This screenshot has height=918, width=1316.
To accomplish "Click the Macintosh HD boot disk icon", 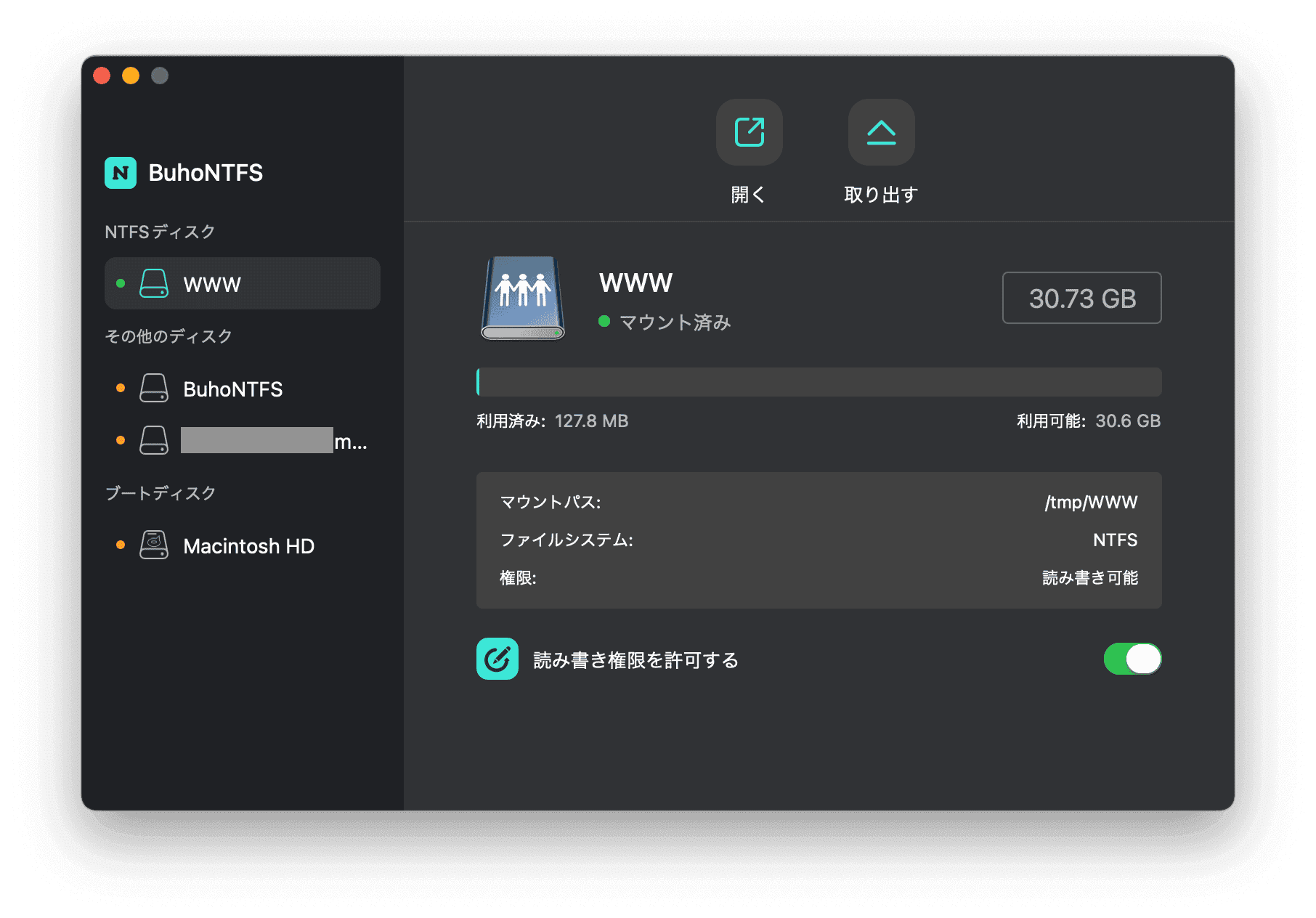I will 154,545.
